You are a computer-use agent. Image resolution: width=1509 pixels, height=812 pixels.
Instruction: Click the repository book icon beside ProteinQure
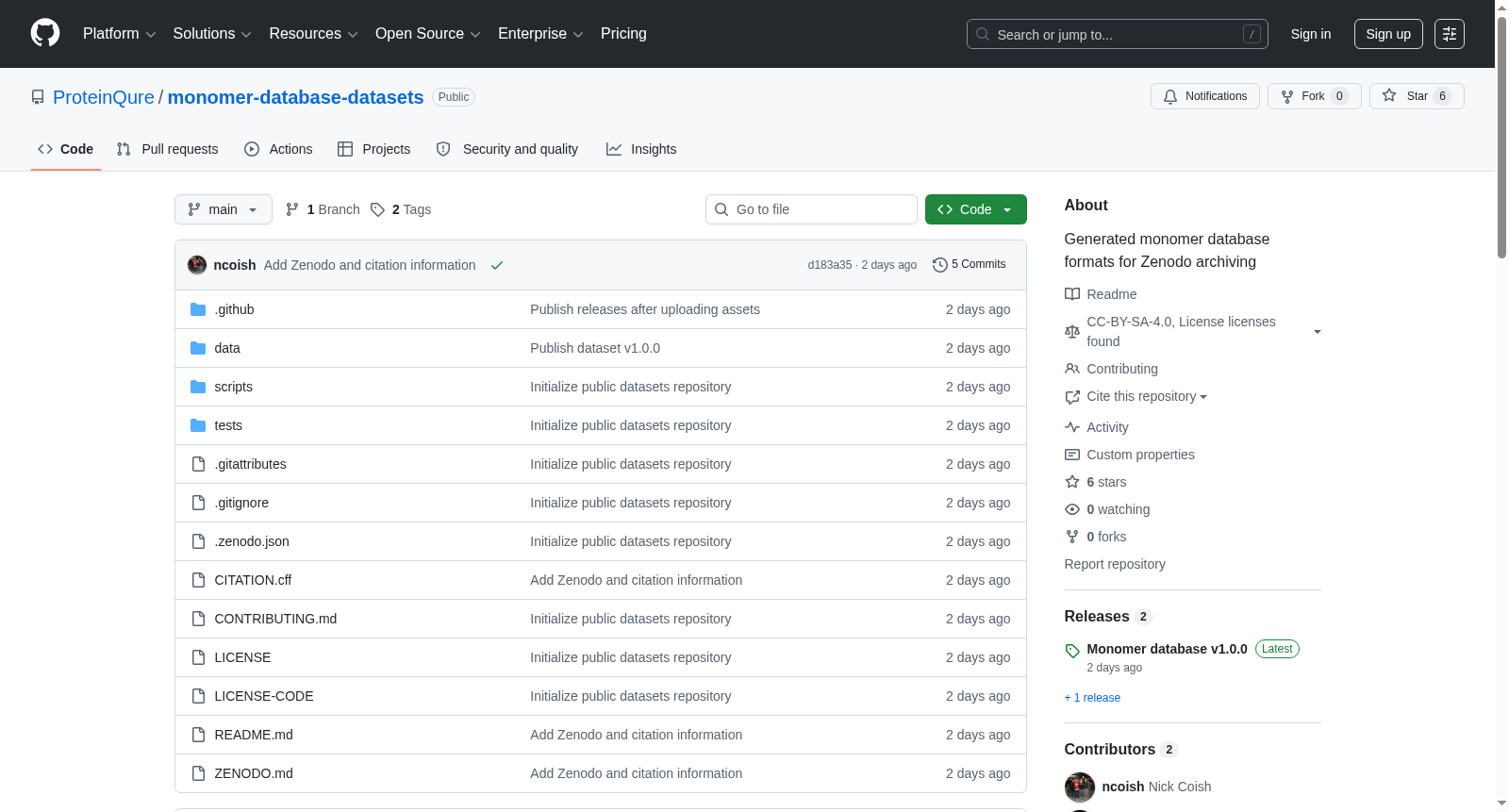point(38,97)
